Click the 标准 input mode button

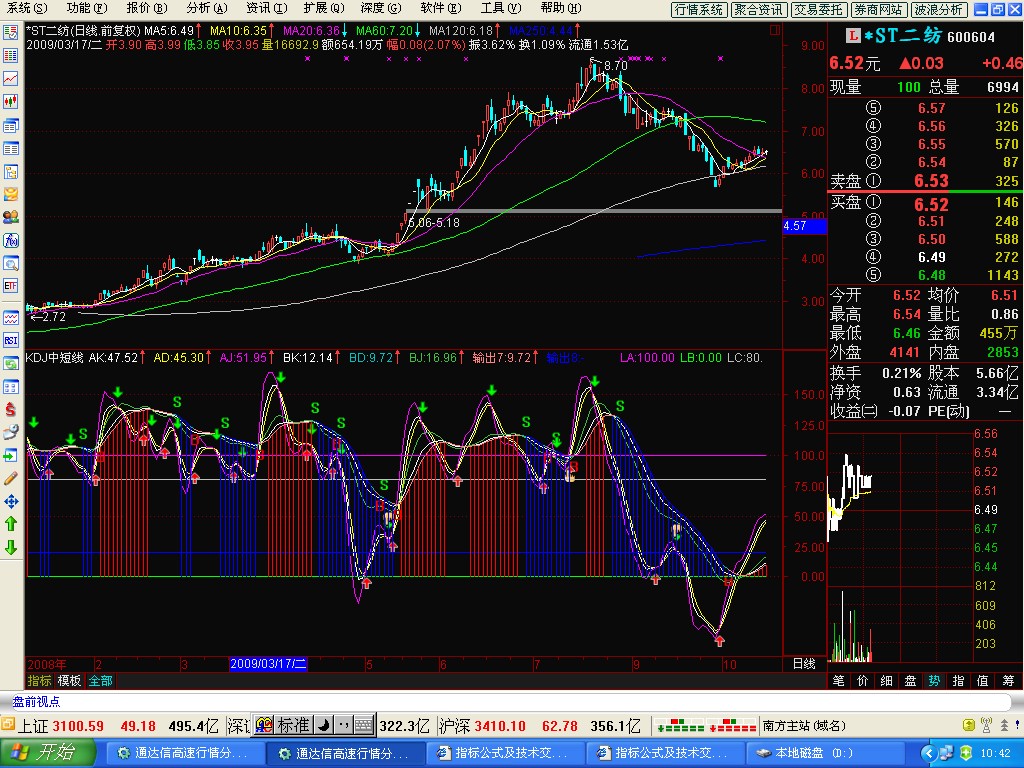tap(293, 725)
